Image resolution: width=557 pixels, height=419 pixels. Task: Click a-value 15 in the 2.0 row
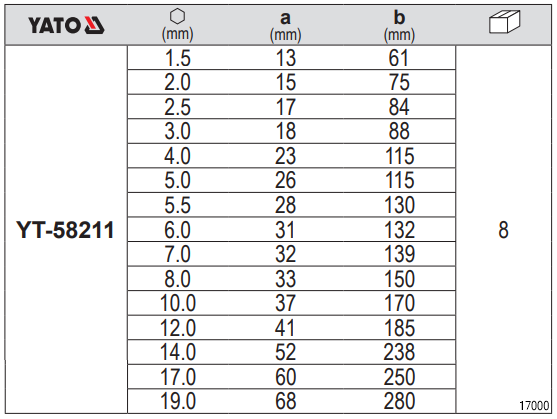click(x=286, y=83)
